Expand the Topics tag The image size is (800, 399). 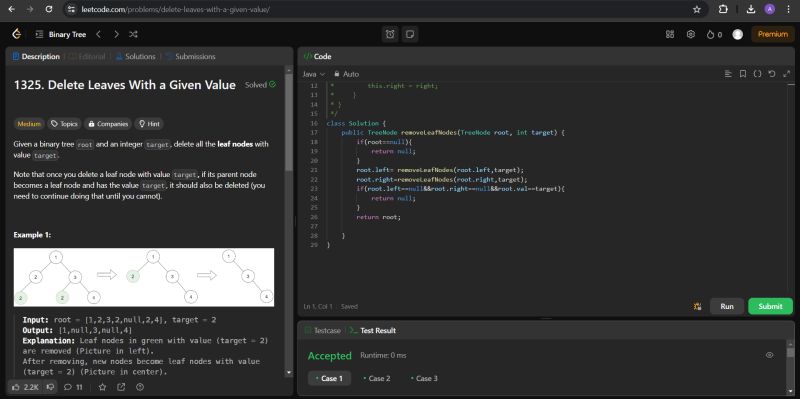64,124
